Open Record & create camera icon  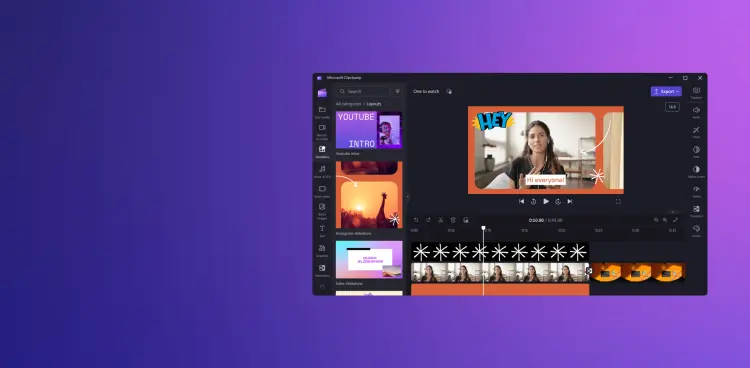click(x=322, y=128)
